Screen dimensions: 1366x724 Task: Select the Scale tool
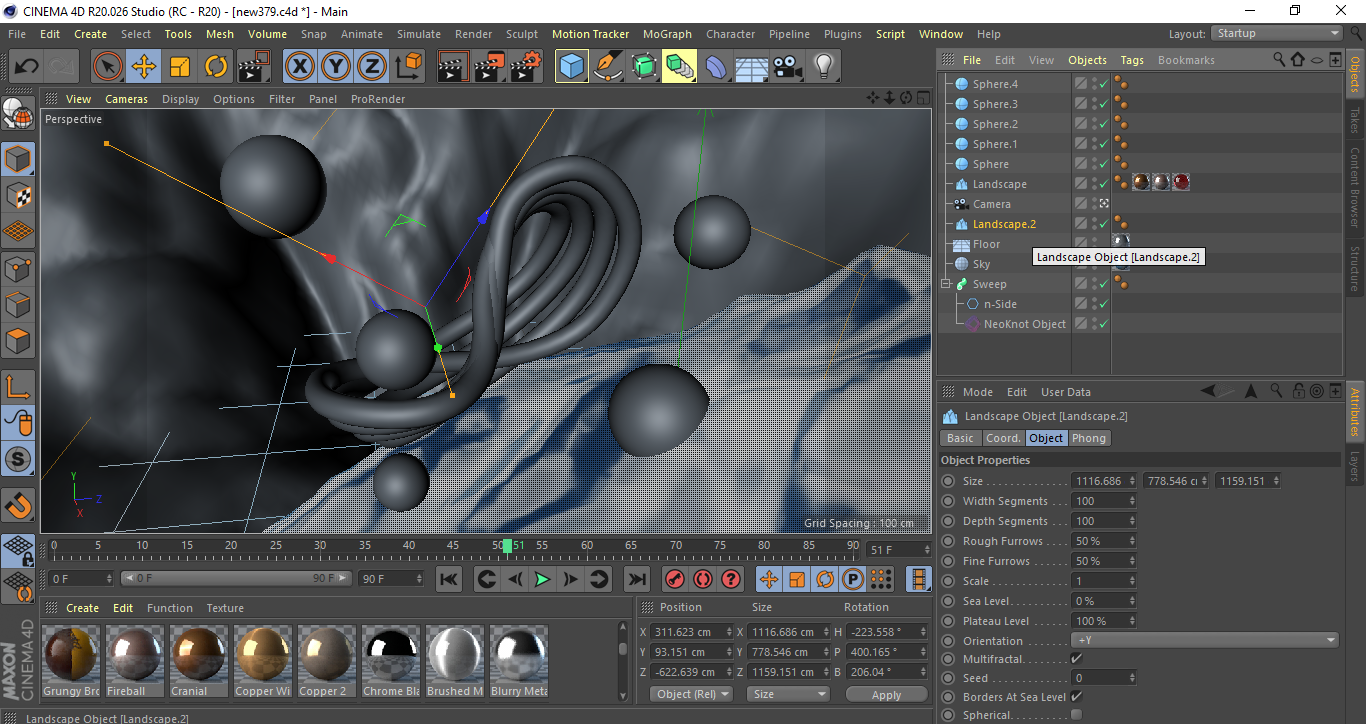click(180, 67)
